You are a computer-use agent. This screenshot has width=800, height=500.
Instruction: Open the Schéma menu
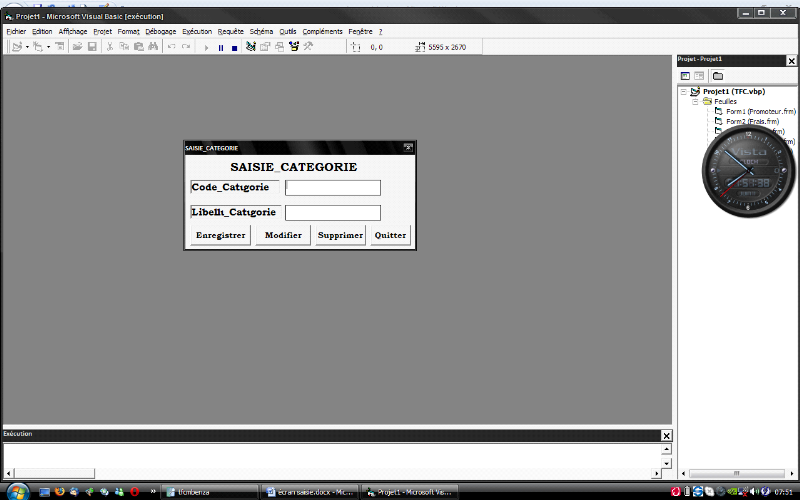[x=261, y=32]
